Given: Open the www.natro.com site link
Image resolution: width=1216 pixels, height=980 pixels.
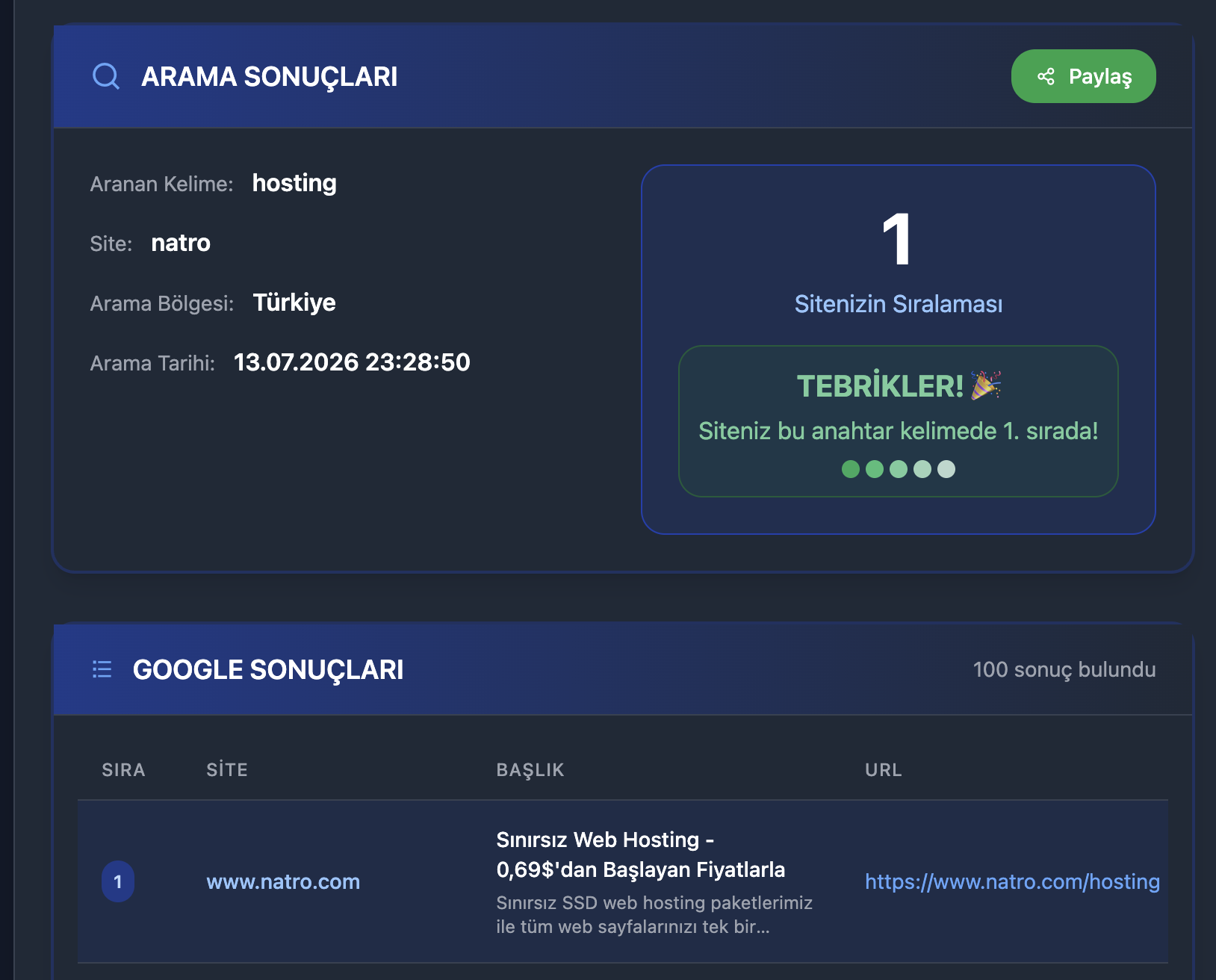Looking at the screenshot, I should pos(283,881).
